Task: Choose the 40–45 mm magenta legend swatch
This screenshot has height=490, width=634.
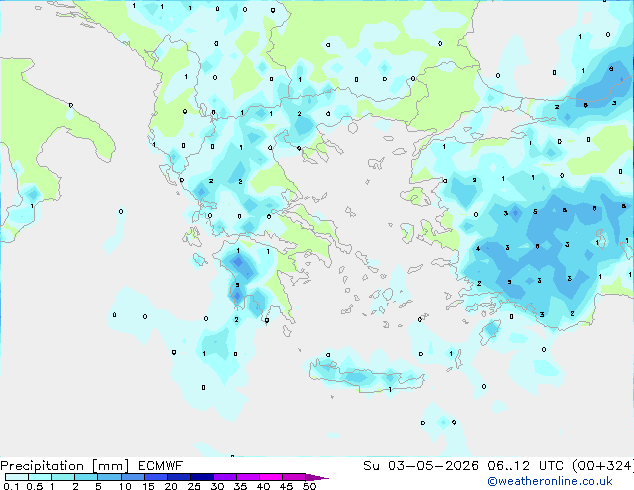Action: (271, 477)
